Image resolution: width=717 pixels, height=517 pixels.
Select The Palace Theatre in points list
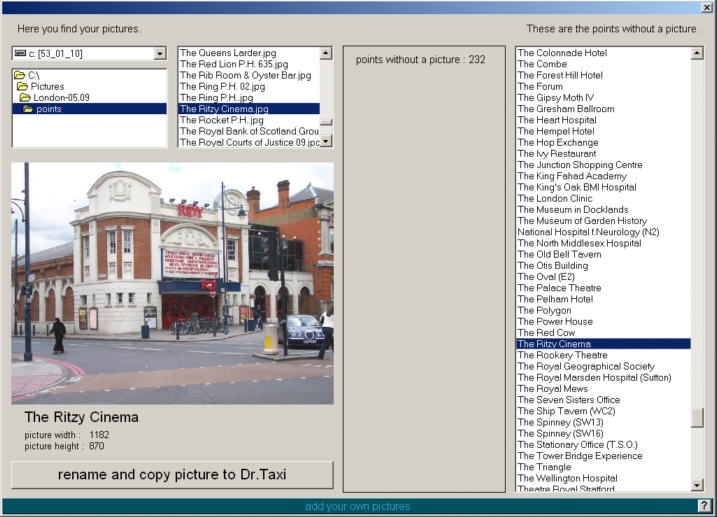pyautogui.click(x=558, y=288)
